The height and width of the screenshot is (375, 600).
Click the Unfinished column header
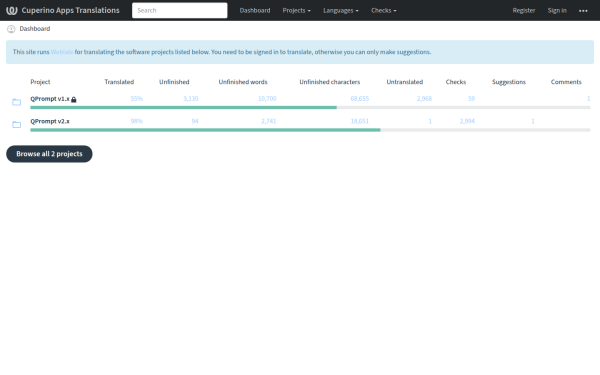[174, 82]
